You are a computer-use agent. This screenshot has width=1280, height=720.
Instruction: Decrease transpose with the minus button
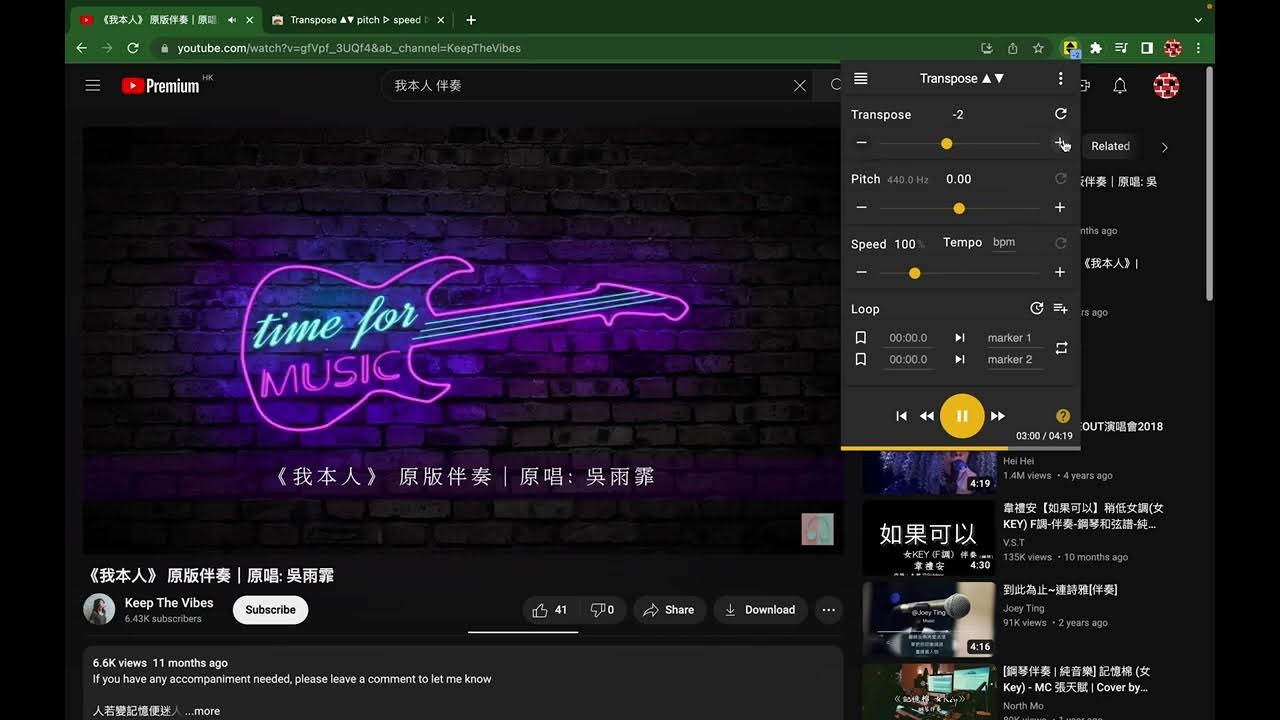pyautogui.click(x=861, y=144)
